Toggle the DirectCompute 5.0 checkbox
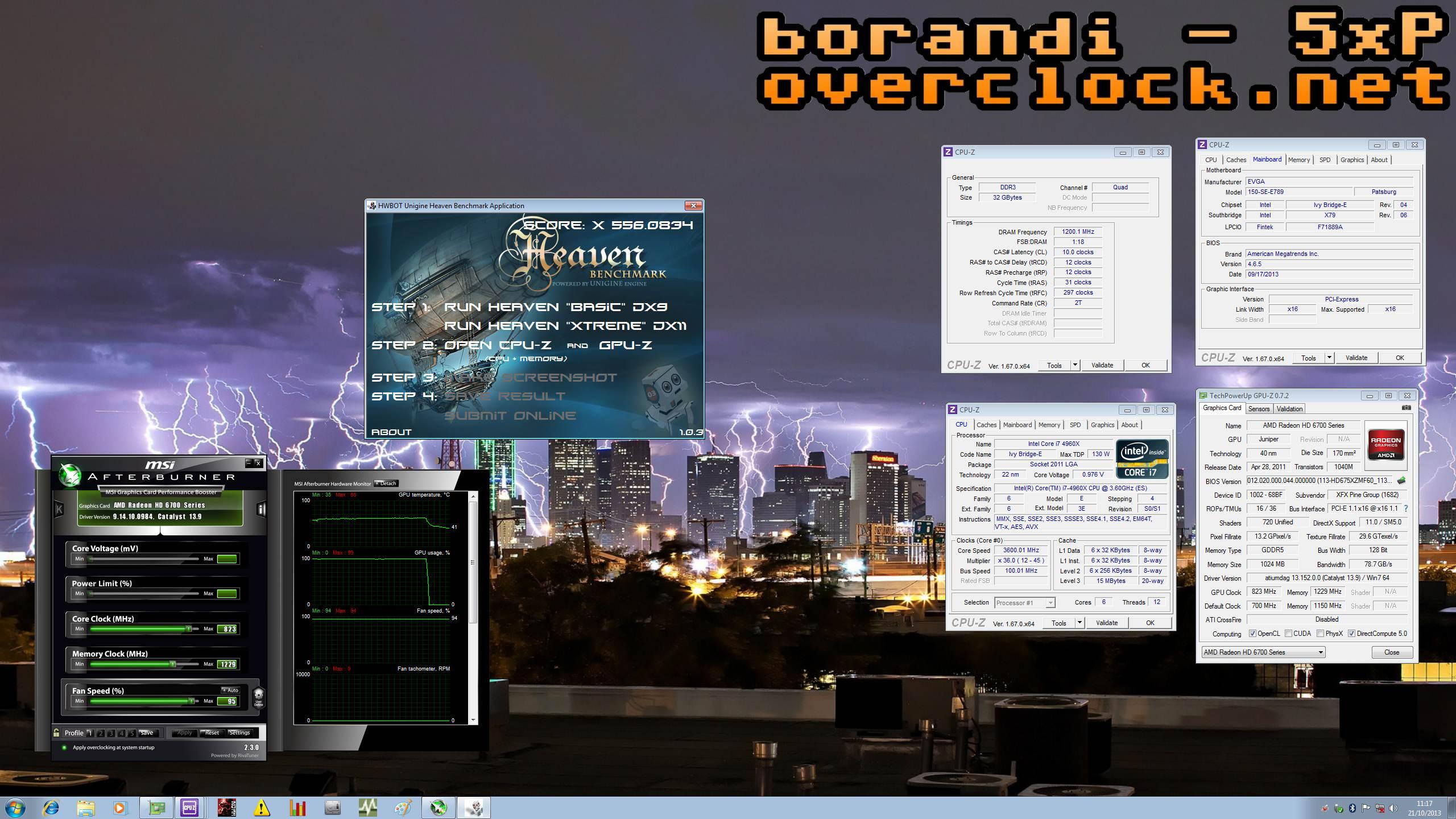The image size is (1456, 819). (1351, 634)
